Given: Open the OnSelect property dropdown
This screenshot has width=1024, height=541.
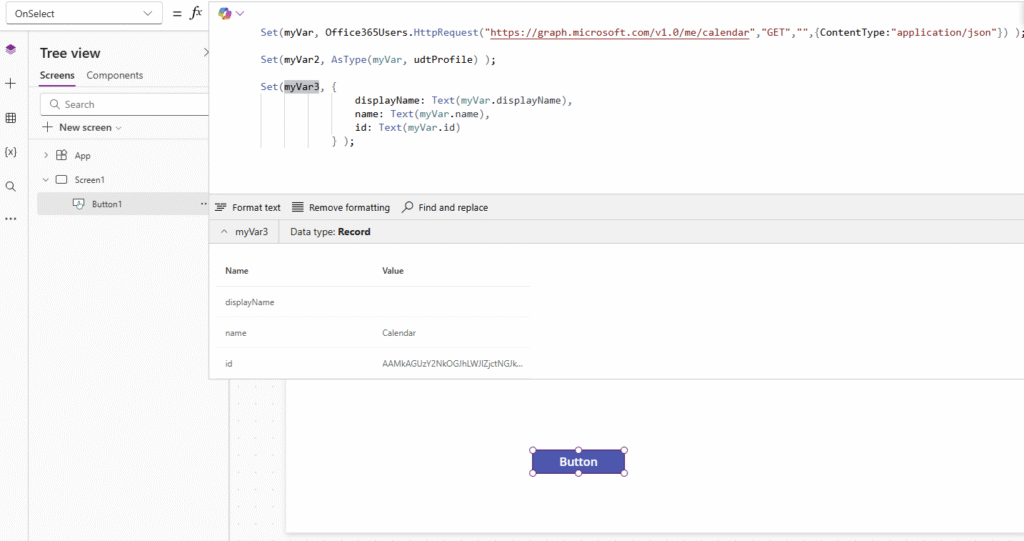Looking at the screenshot, I should pyautogui.click(x=148, y=13).
